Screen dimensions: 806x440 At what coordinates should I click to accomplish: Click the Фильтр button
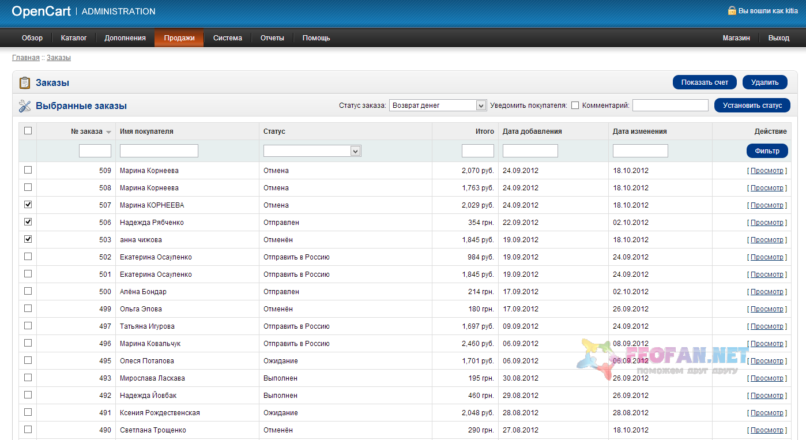pyautogui.click(x=767, y=151)
